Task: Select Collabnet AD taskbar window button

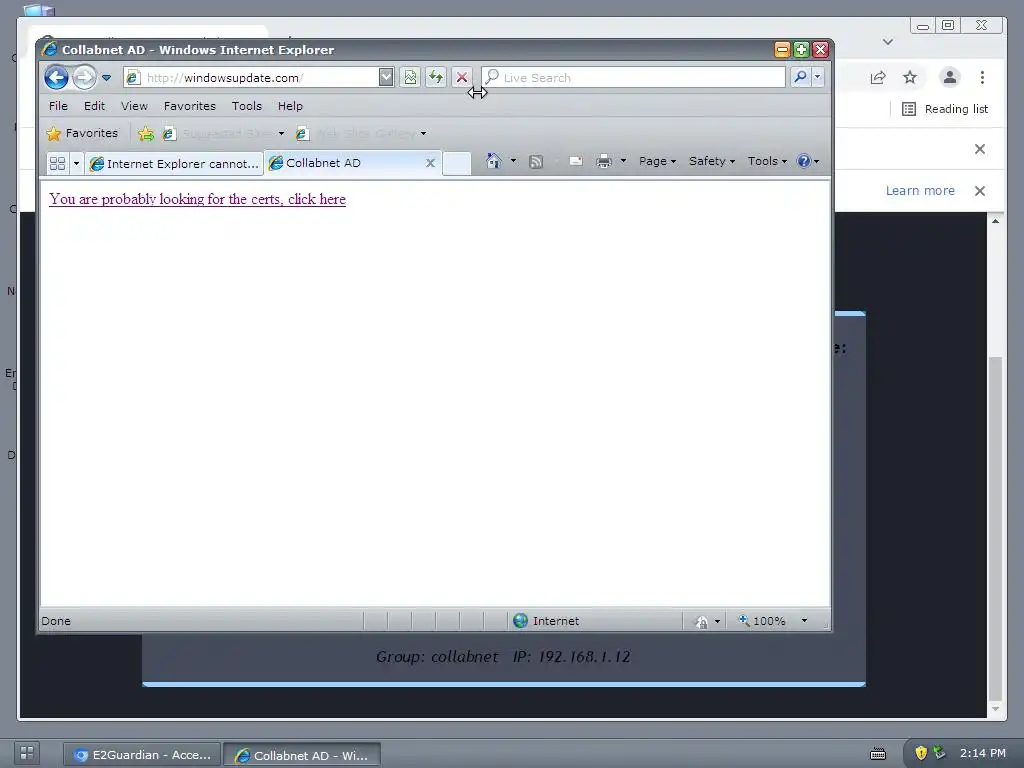Action: click(302, 755)
